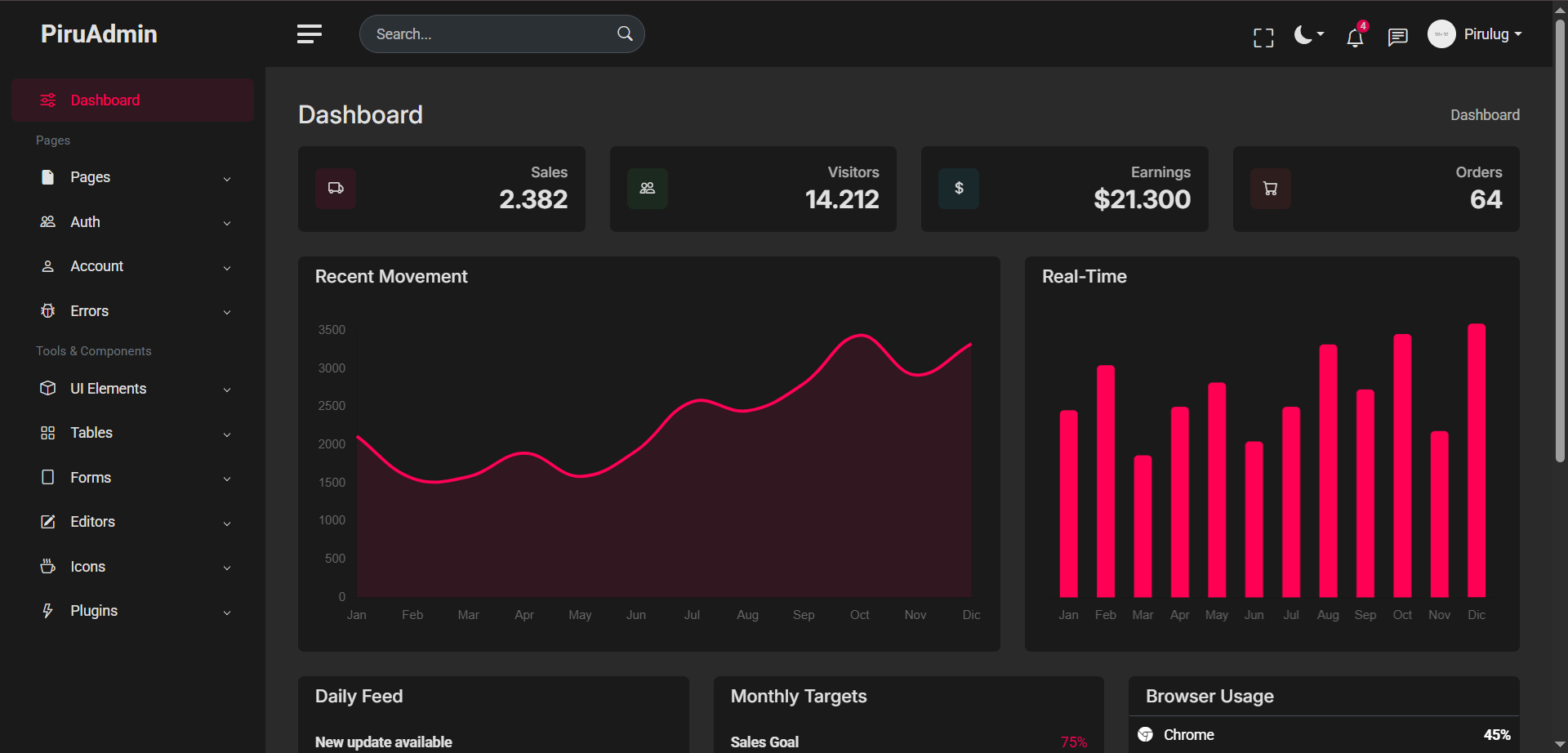This screenshot has width=1568, height=753.
Task: Expand the Pages sidebar chevron
Action: [x=227, y=179]
